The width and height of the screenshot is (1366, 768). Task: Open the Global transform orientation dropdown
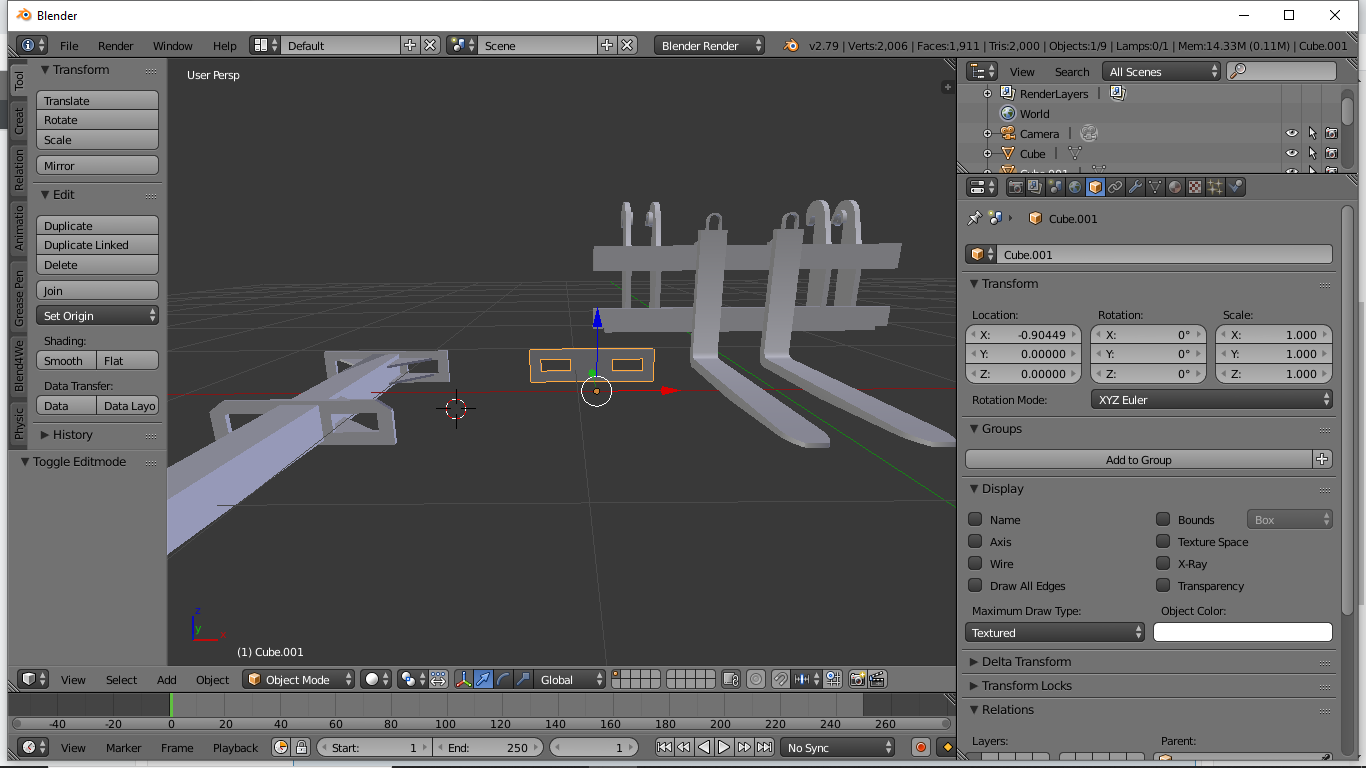569,679
